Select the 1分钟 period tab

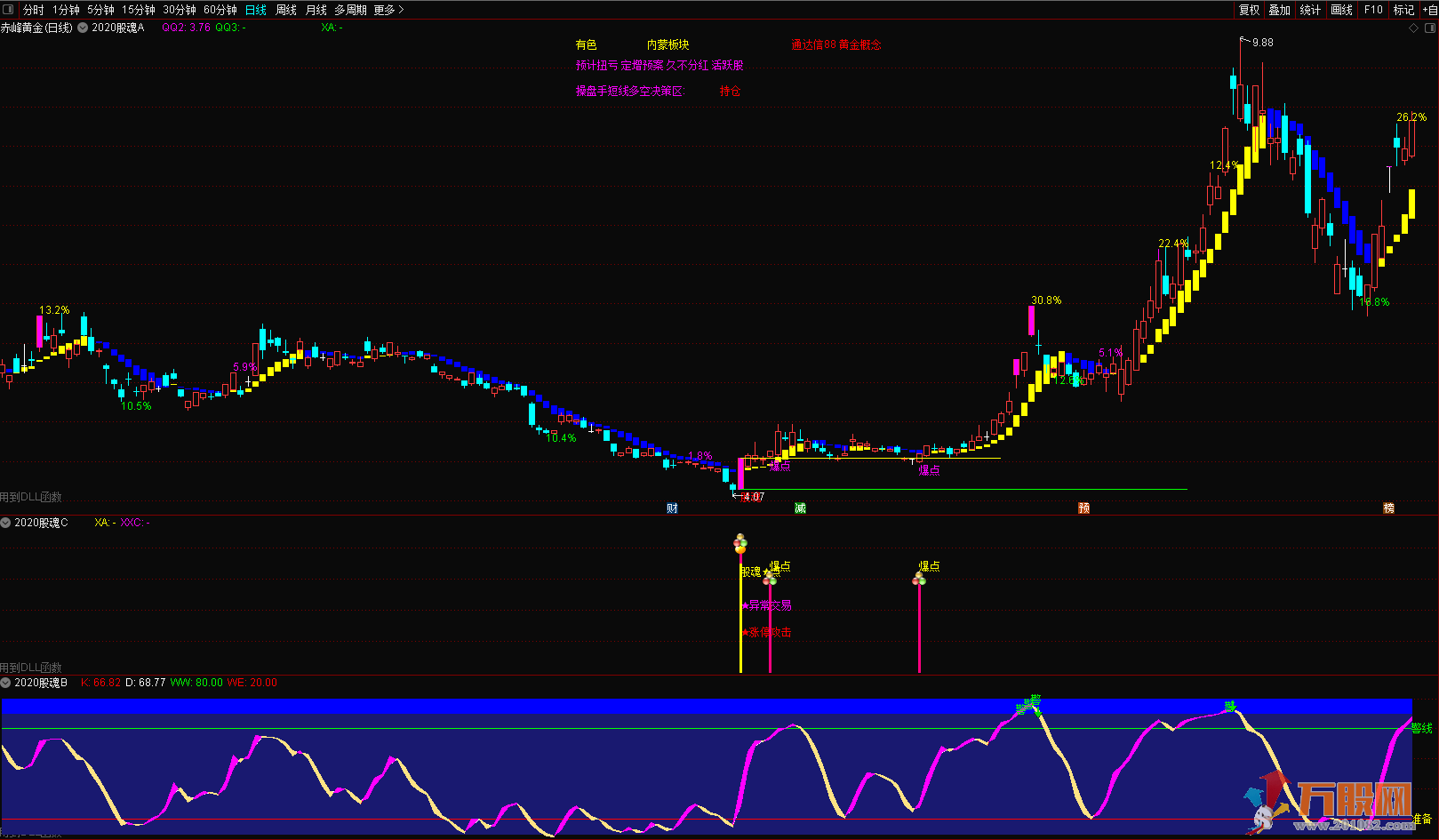[x=66, y=10]
